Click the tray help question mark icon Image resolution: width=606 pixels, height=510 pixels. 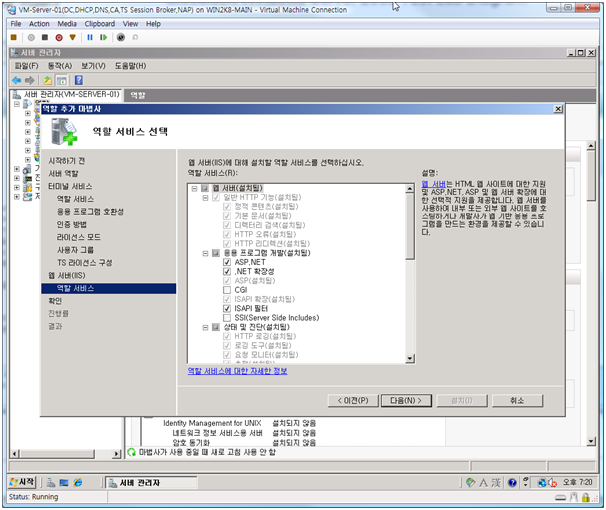point(512,483)
